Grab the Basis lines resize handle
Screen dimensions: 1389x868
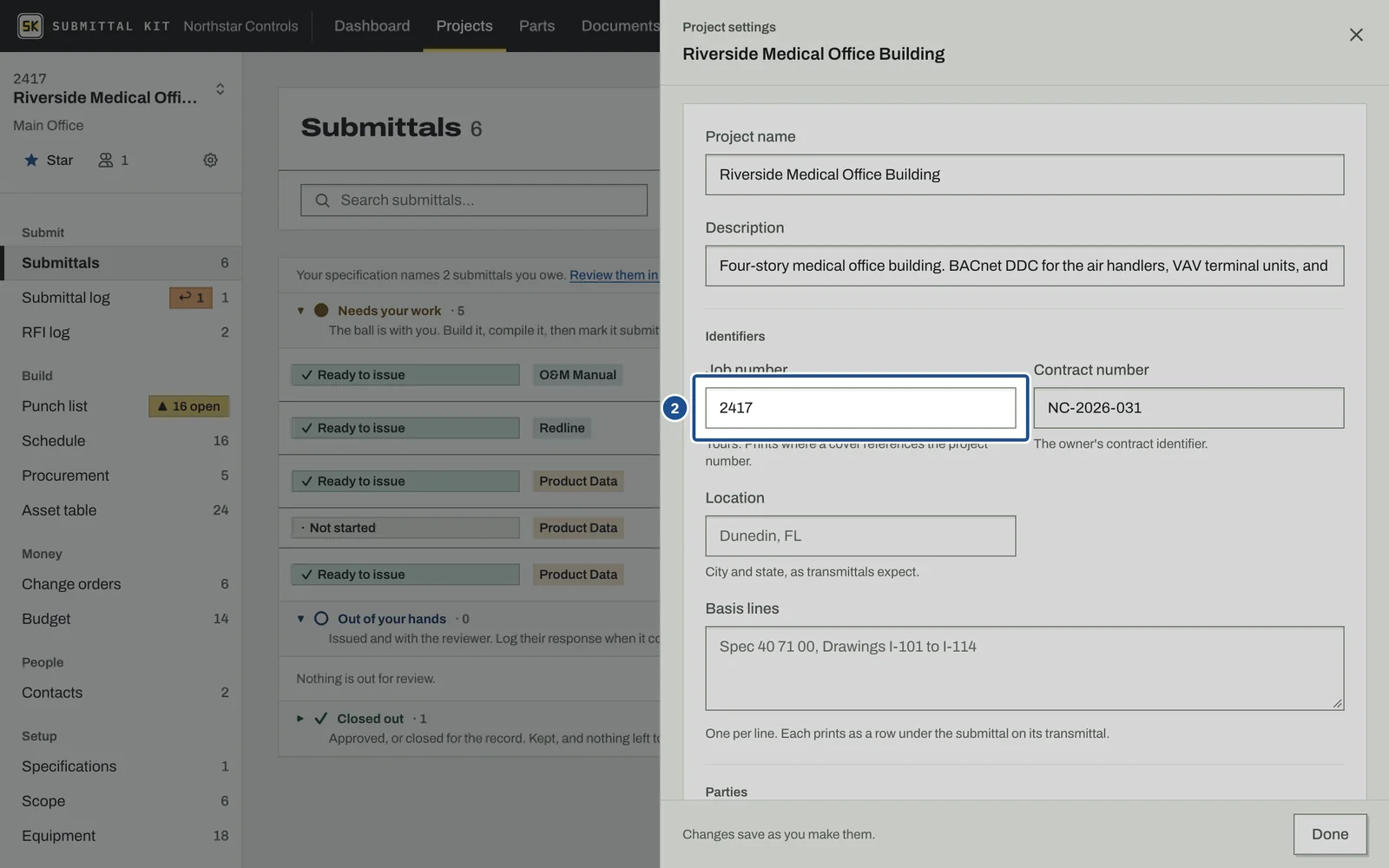pyautogui.click(x=1338, y=704)
